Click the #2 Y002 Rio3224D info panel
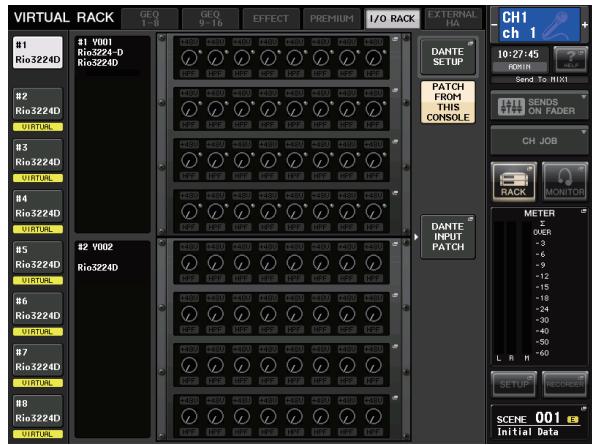Image resolution: width=593 pixels, height=445 pixels. (112, 339)
